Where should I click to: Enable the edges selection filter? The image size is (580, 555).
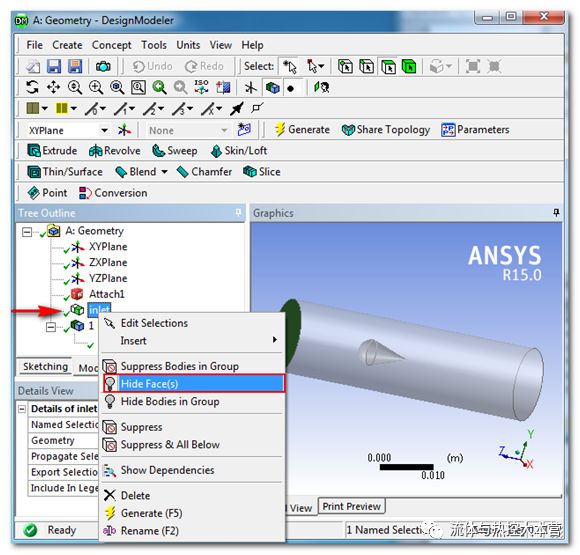point(367,67)
